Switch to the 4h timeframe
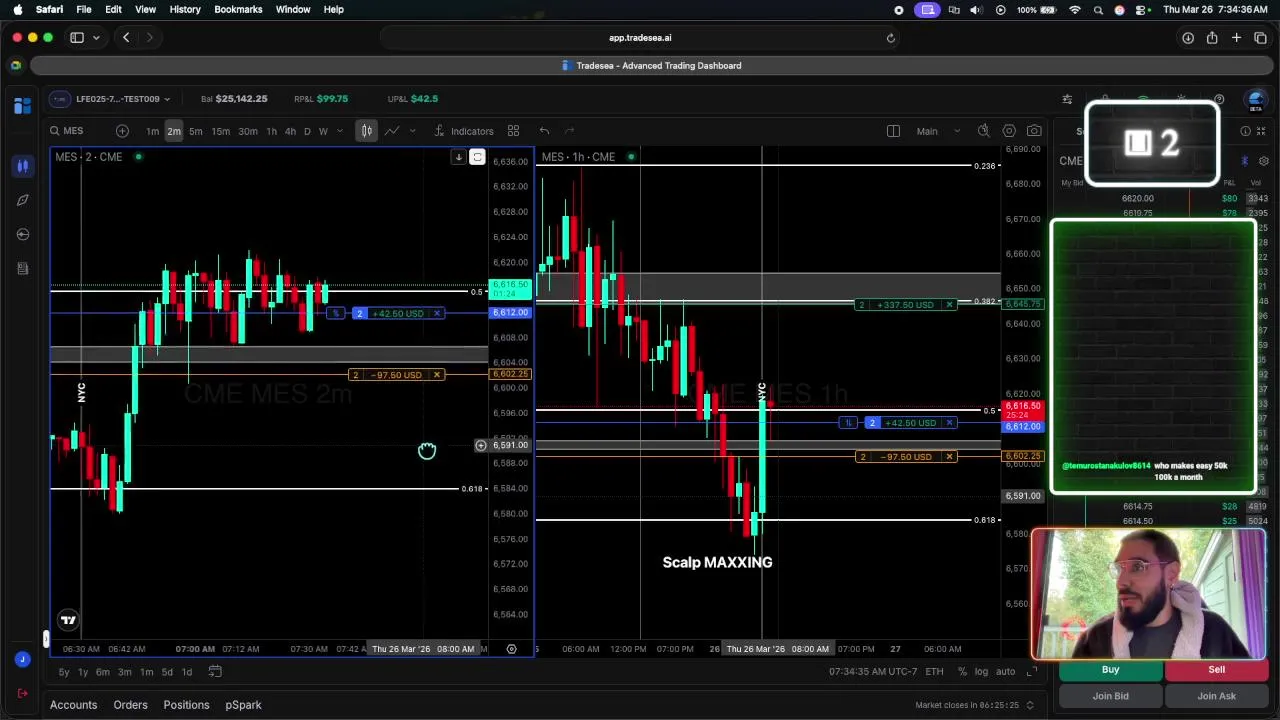The height and width of the screenshot is (720, 1280). [x=290, y=131]
